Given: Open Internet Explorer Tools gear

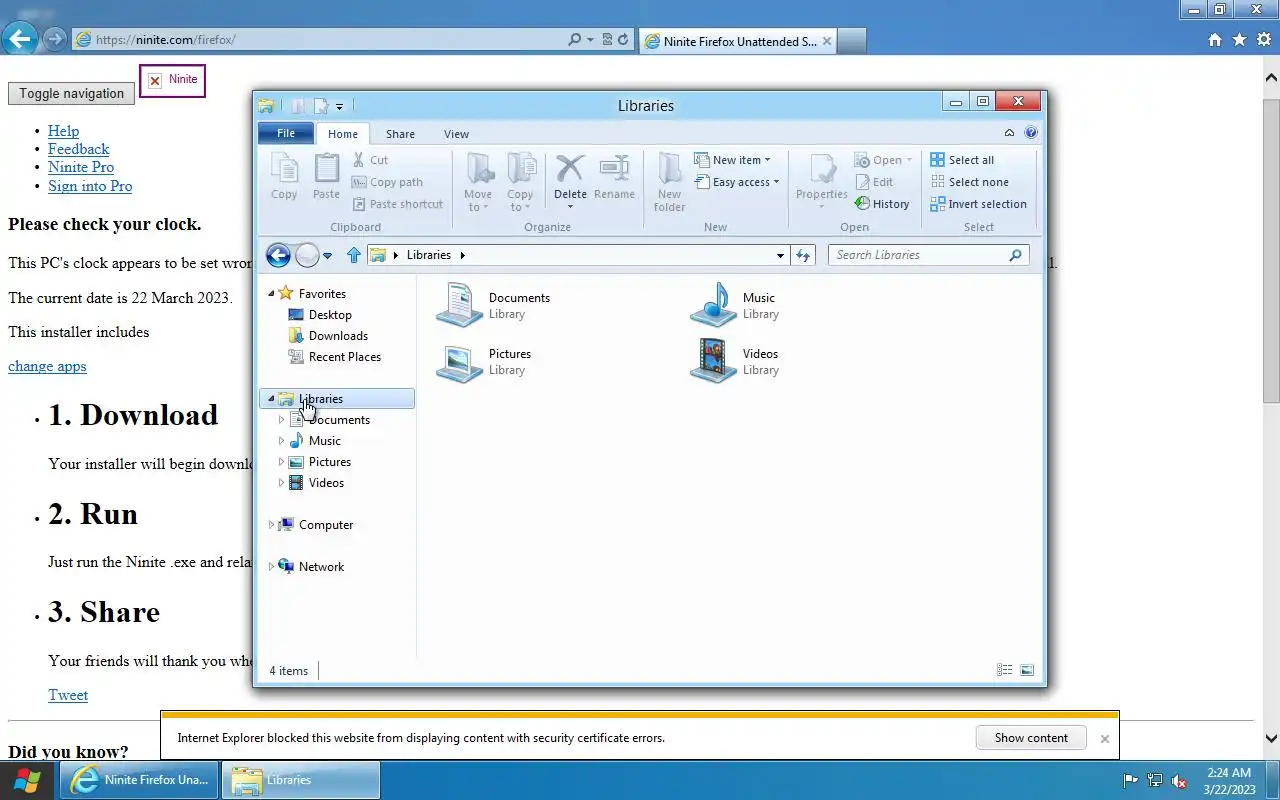Looking at the screenshot, I should click(x=1263, y=40).
